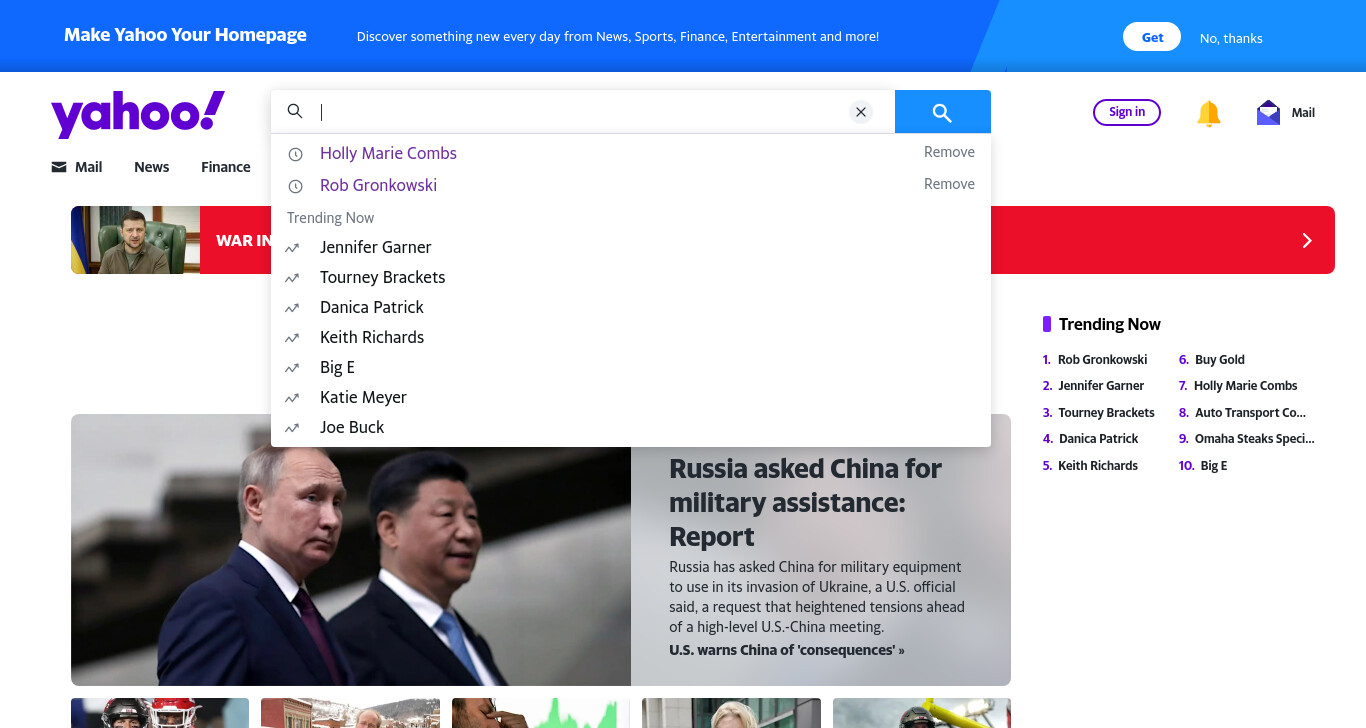Open the Russia asked China headline

click(x=806, y=502)
